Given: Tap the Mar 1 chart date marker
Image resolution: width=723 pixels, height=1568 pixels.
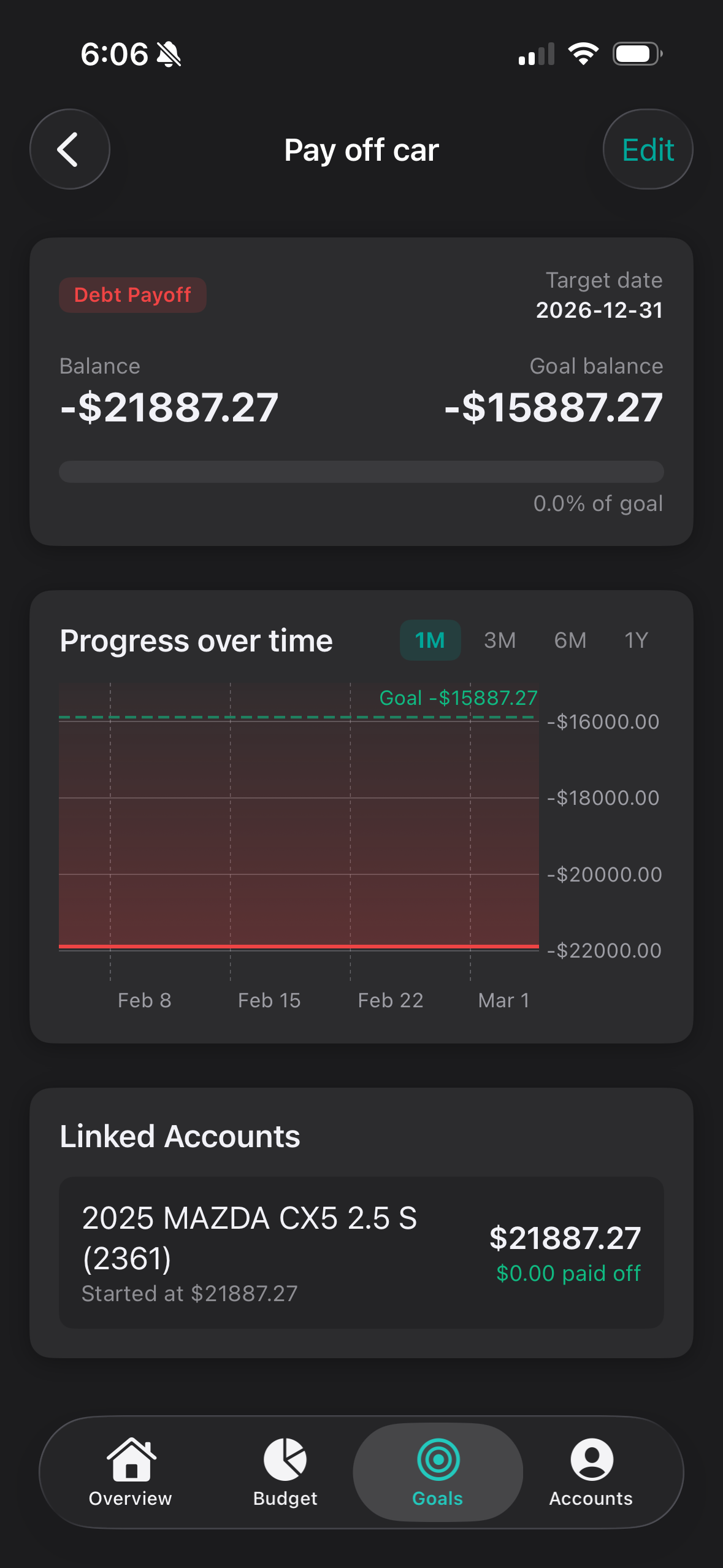Looking at the screenshot, I should coord(503,1000).
